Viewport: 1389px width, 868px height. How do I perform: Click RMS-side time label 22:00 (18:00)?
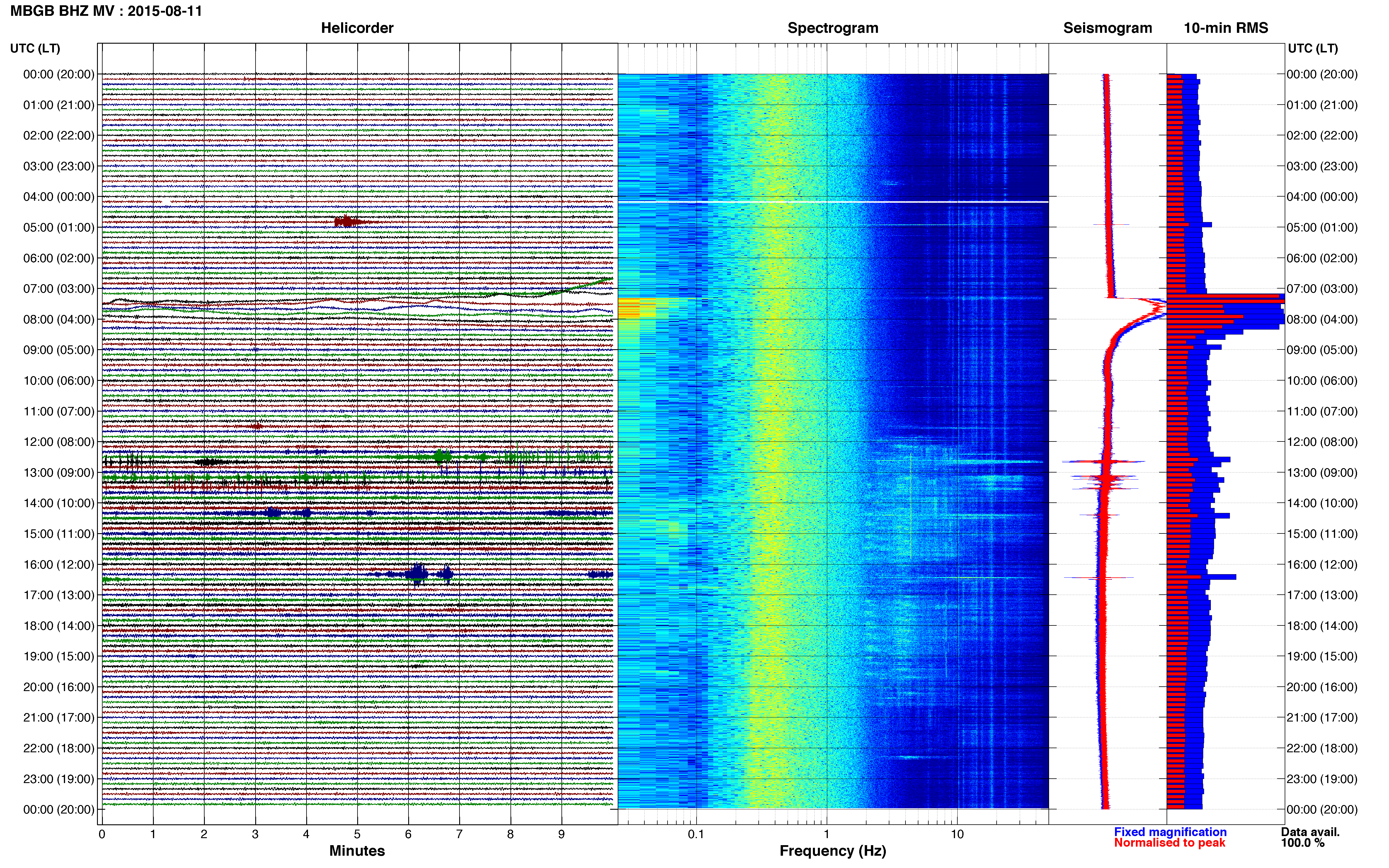tap(1322, 748)
